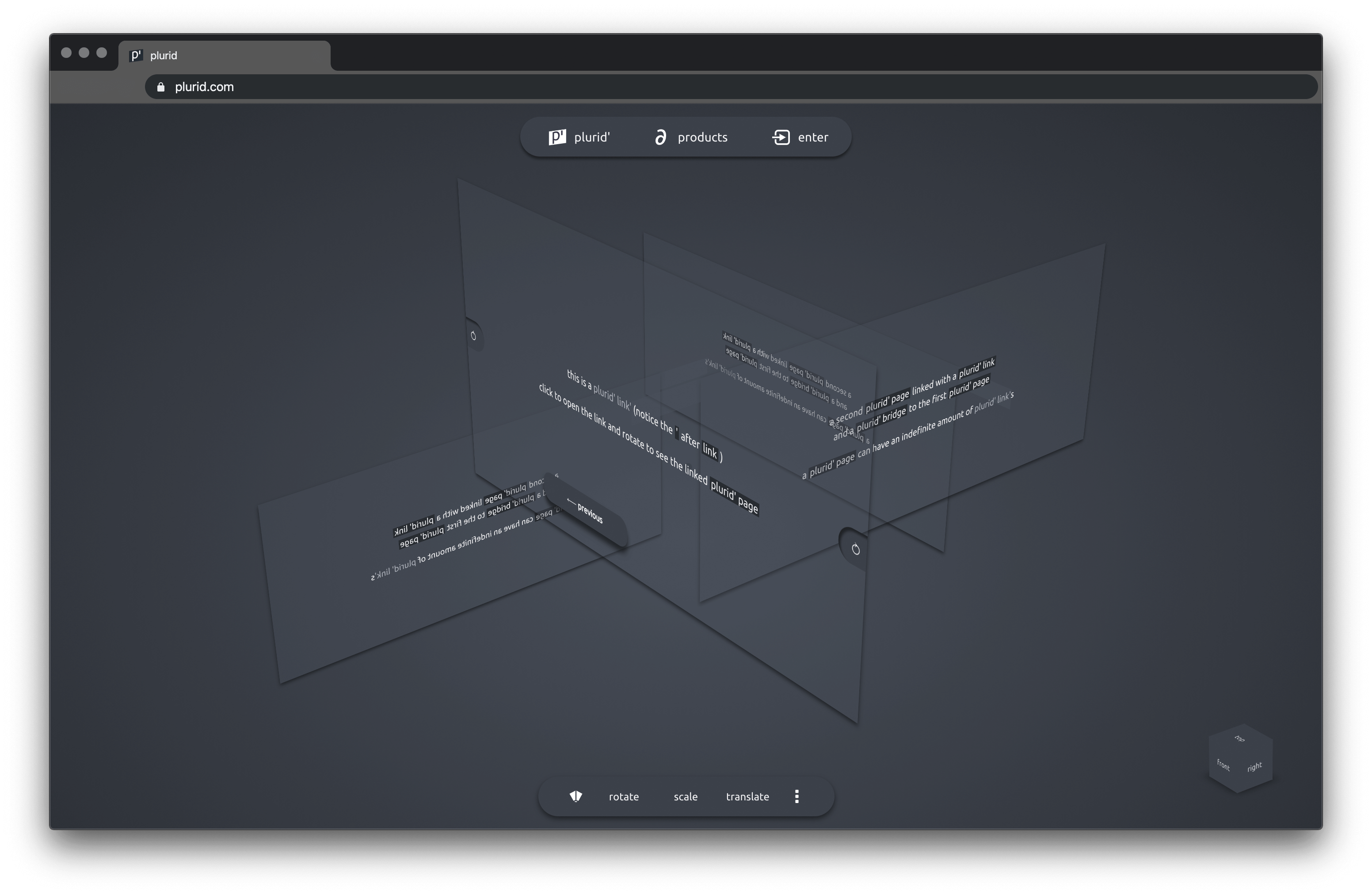Click the plane control circle on the lower right page
1372x895 pixels.
[855, 550]
